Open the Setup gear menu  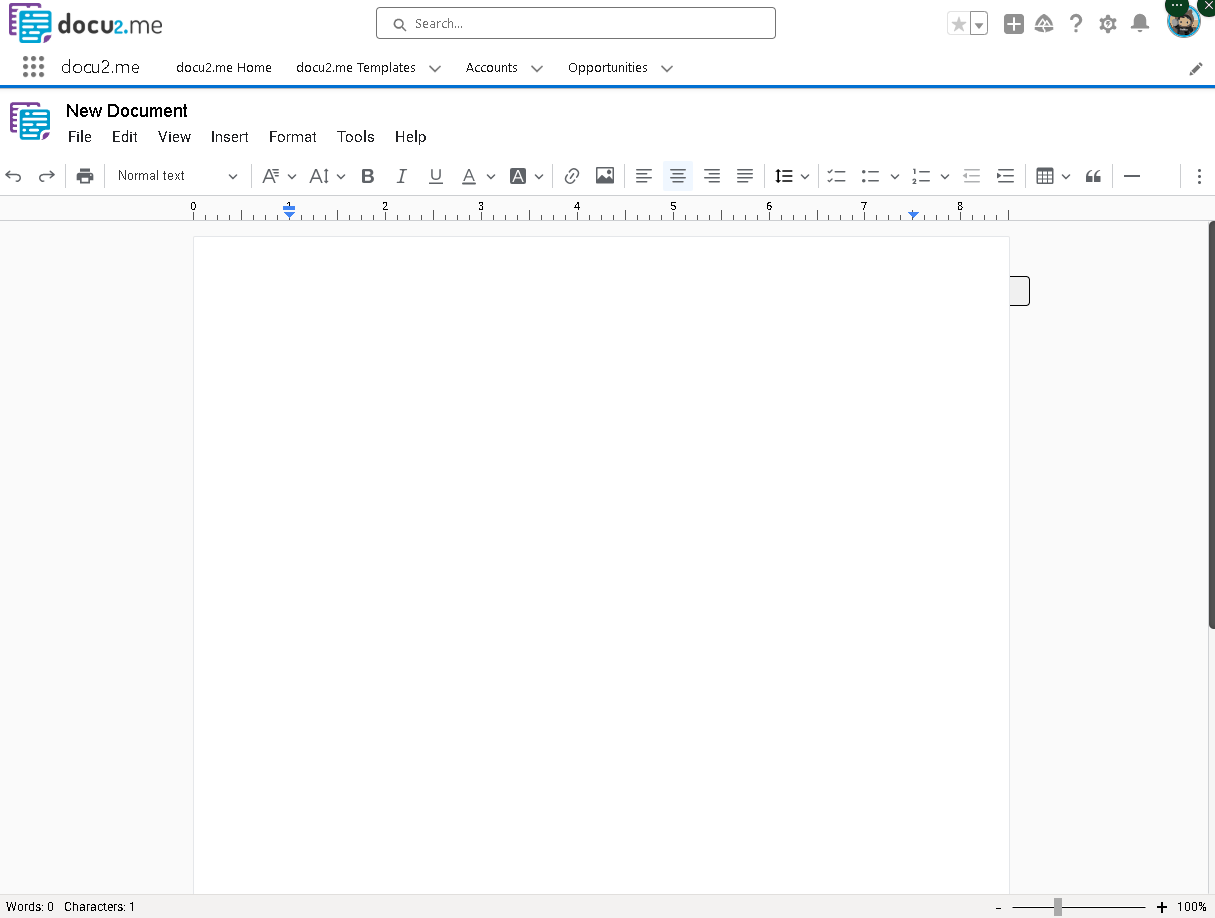point(1107,24)
